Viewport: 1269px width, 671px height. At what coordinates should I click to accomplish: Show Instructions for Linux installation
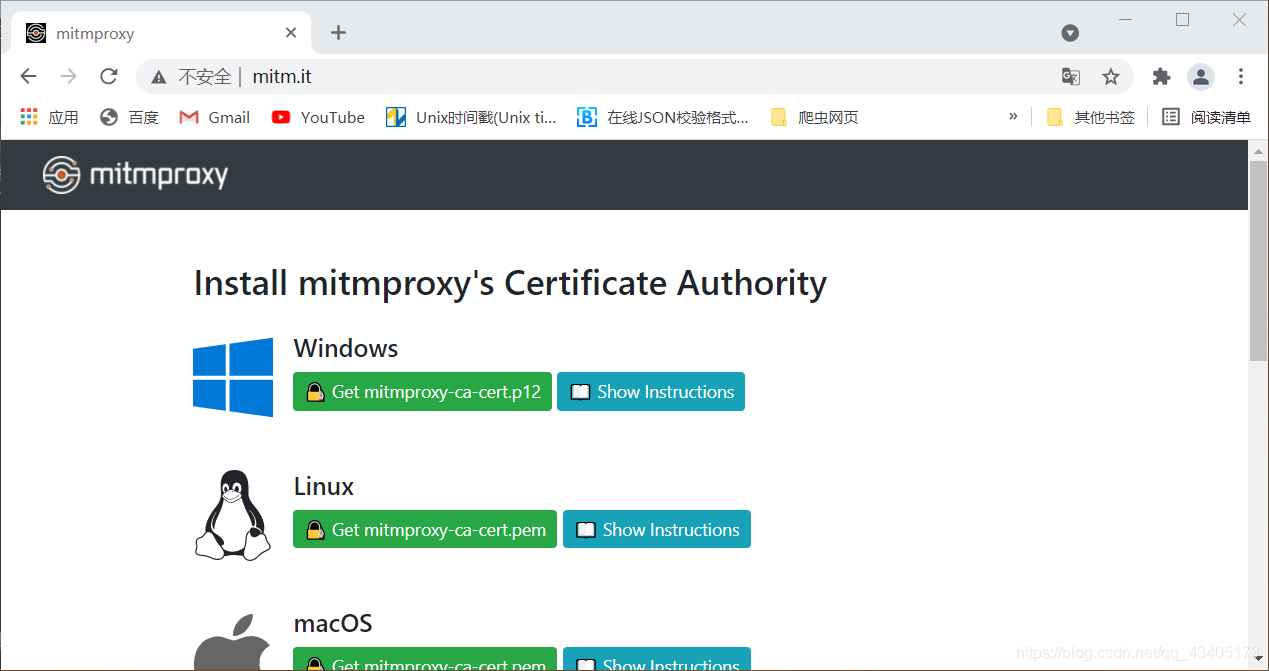pos(657,529)
